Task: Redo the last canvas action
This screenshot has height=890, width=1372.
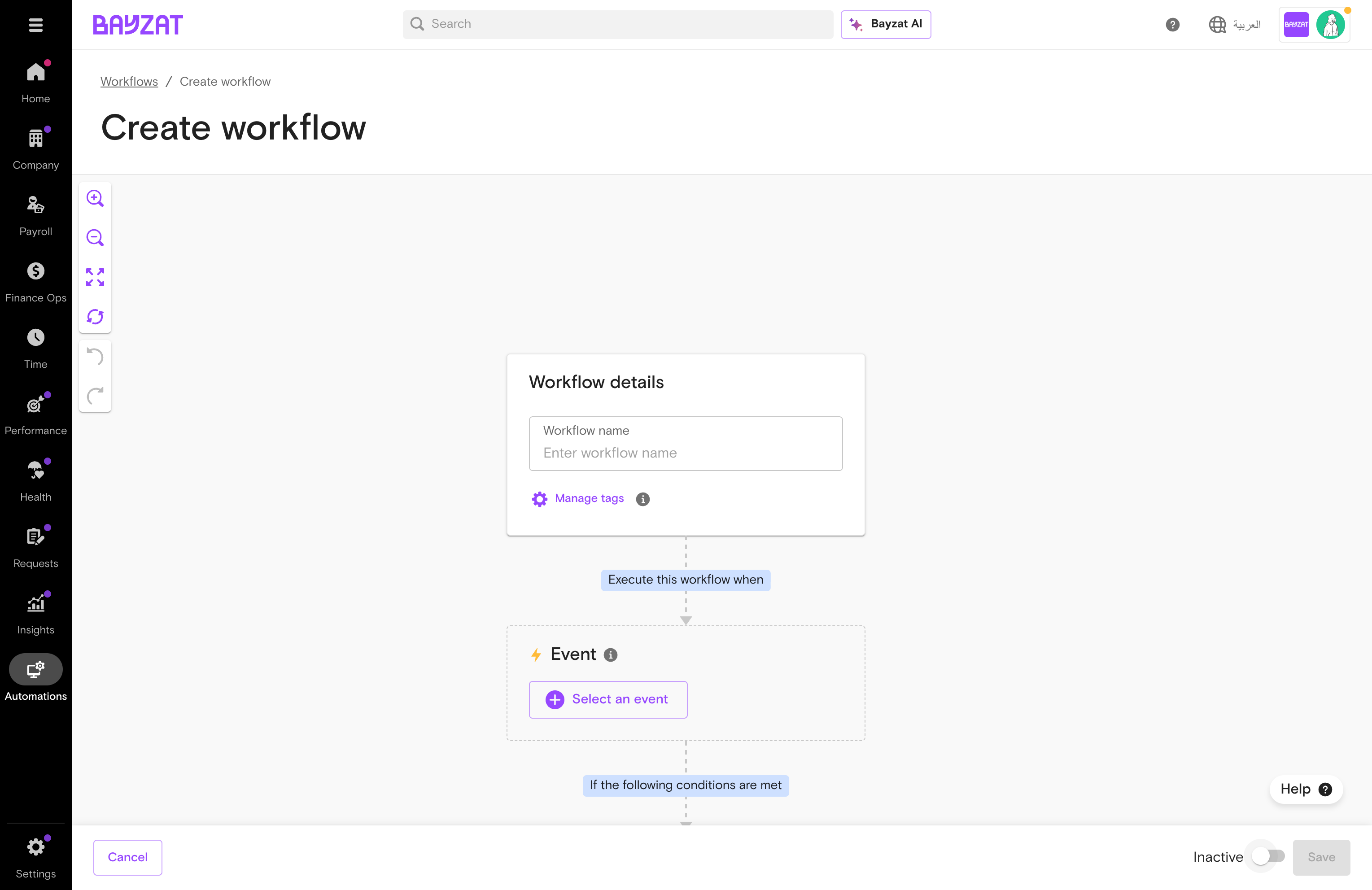Action: (x=95, y=395)
